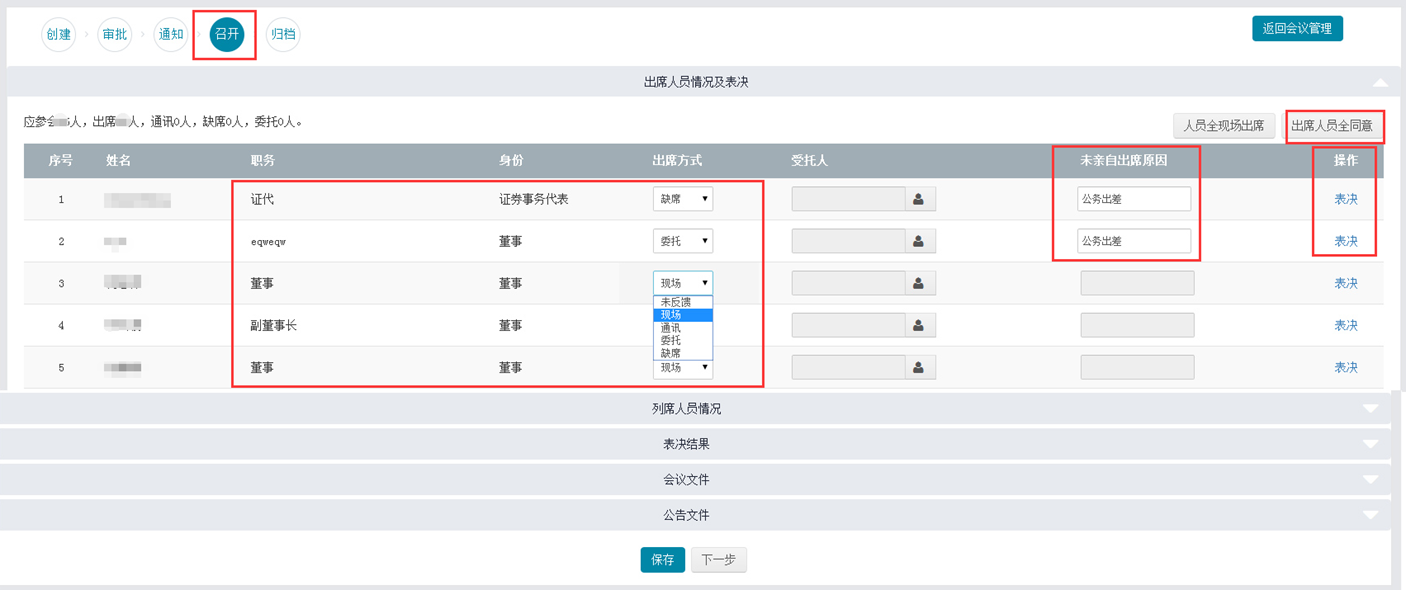
Task: Click the 保存 button
Action: tap(662, 560)
